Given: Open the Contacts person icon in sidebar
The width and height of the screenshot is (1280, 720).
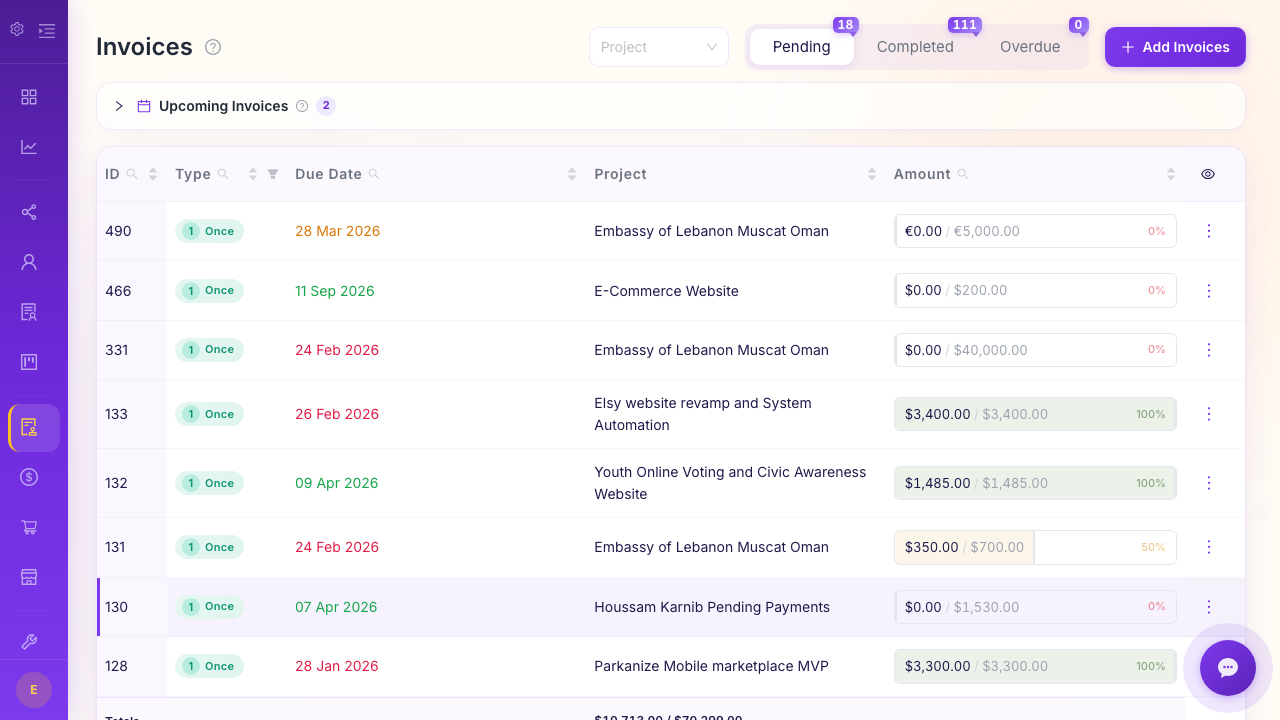Looking at the screenshot, I should click(29, 262).
